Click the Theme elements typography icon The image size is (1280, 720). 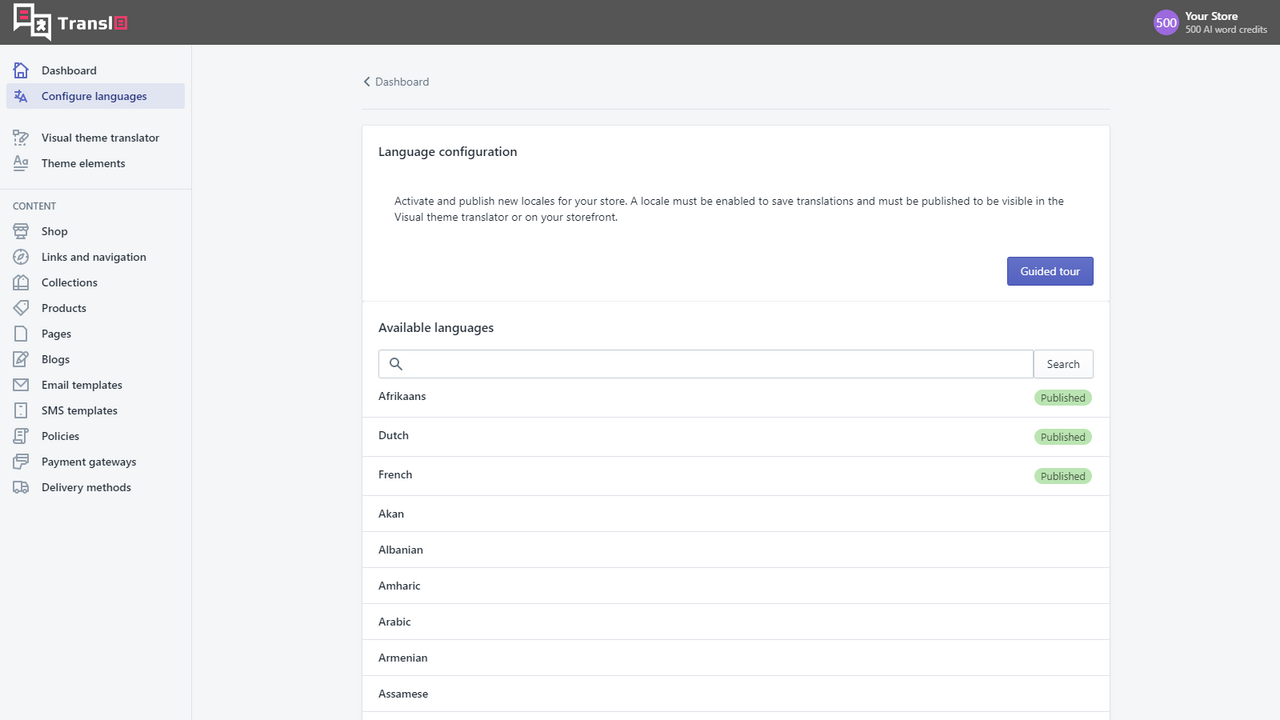pos(21,163)
